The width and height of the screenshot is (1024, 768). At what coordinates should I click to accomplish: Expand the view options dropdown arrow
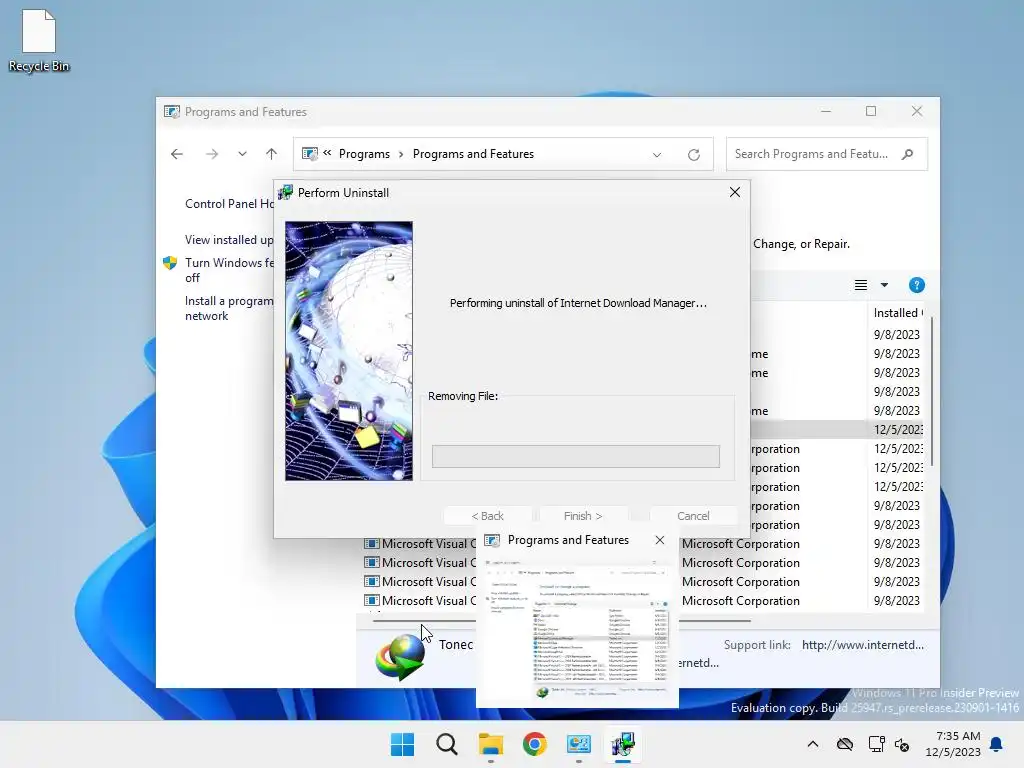pyautogui.click(x=884, y=285)
